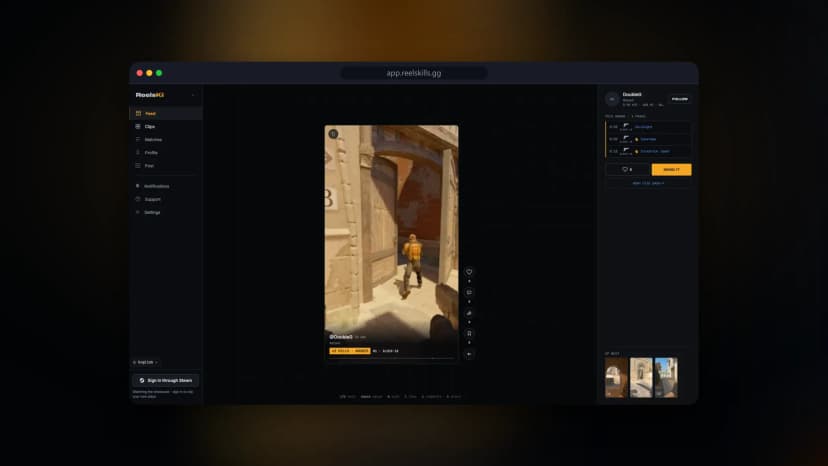Select the first kill row in list
This screenshot has height=466, width=828.
(648, 127)
